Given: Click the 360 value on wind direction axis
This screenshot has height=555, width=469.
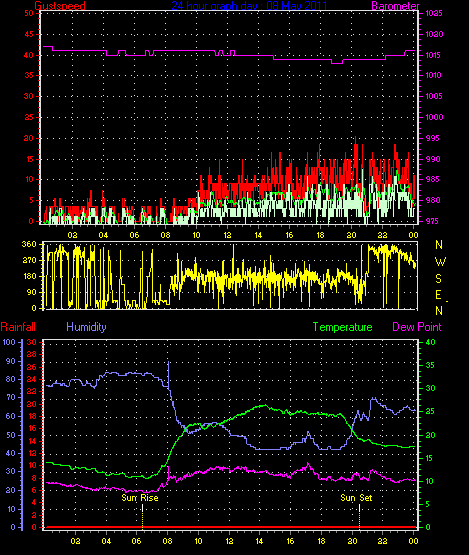Looking at the screenshot, I should coord(29,244).
